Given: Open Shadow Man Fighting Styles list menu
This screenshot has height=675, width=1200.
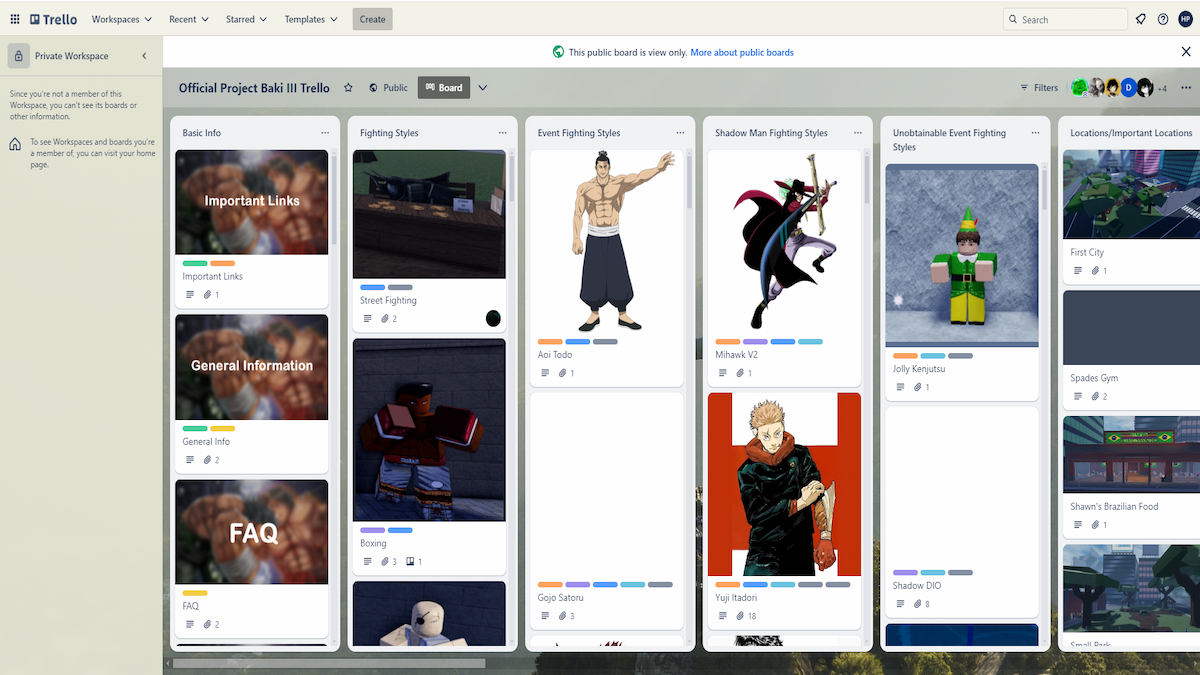Looking at the screenshot, I should (857, 133).
